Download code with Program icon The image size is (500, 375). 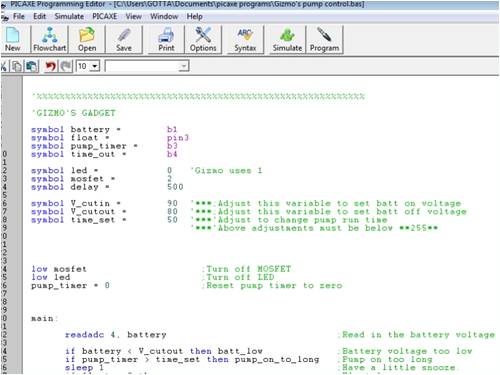pos(324,39)
